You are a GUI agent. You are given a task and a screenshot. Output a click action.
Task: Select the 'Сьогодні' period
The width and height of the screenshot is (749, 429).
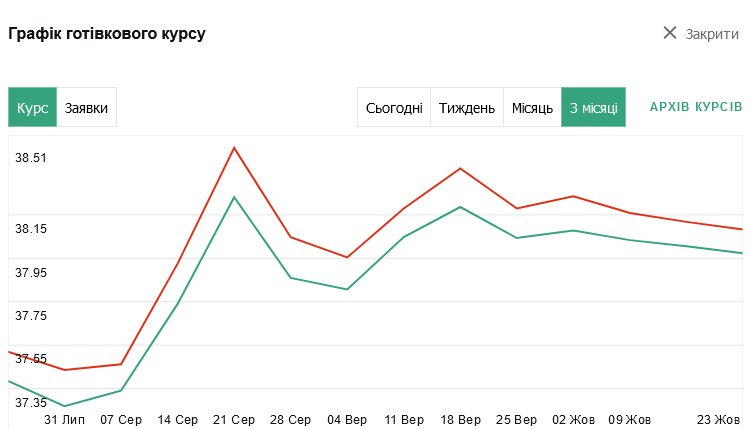point(394,108)
